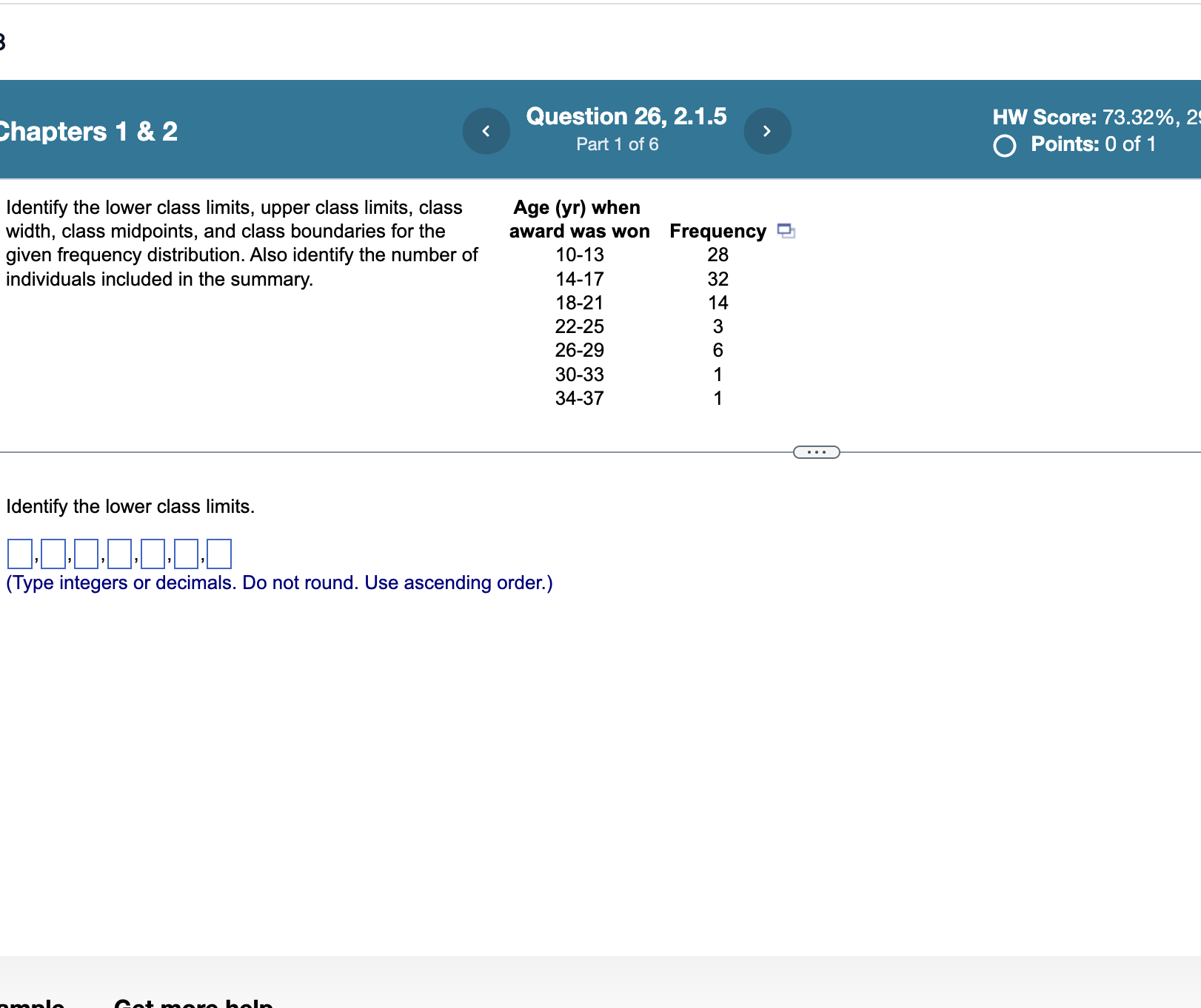Go to the previous question arrow
Viewport: 1201px width, 1008px height.
point(486,131)
